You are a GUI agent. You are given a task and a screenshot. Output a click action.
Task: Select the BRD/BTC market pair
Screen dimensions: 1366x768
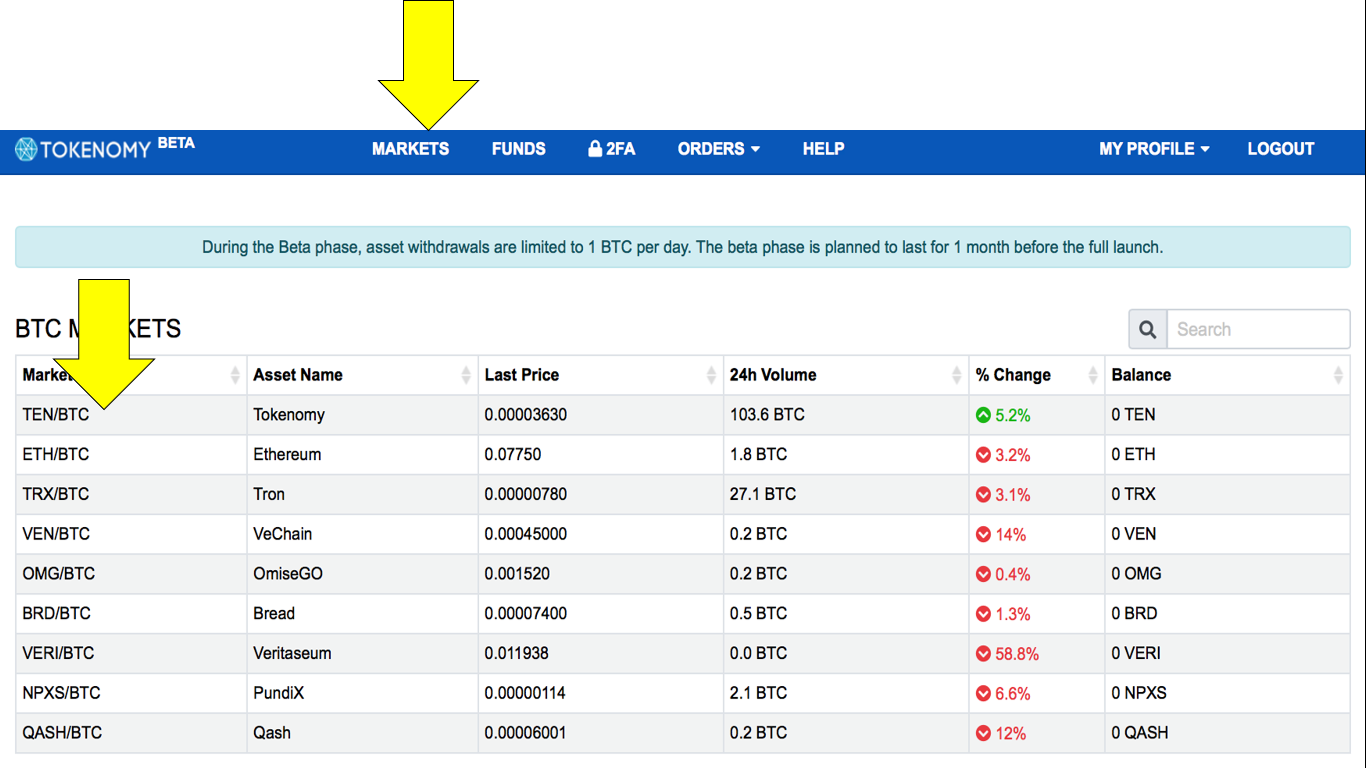pos(57,613)
